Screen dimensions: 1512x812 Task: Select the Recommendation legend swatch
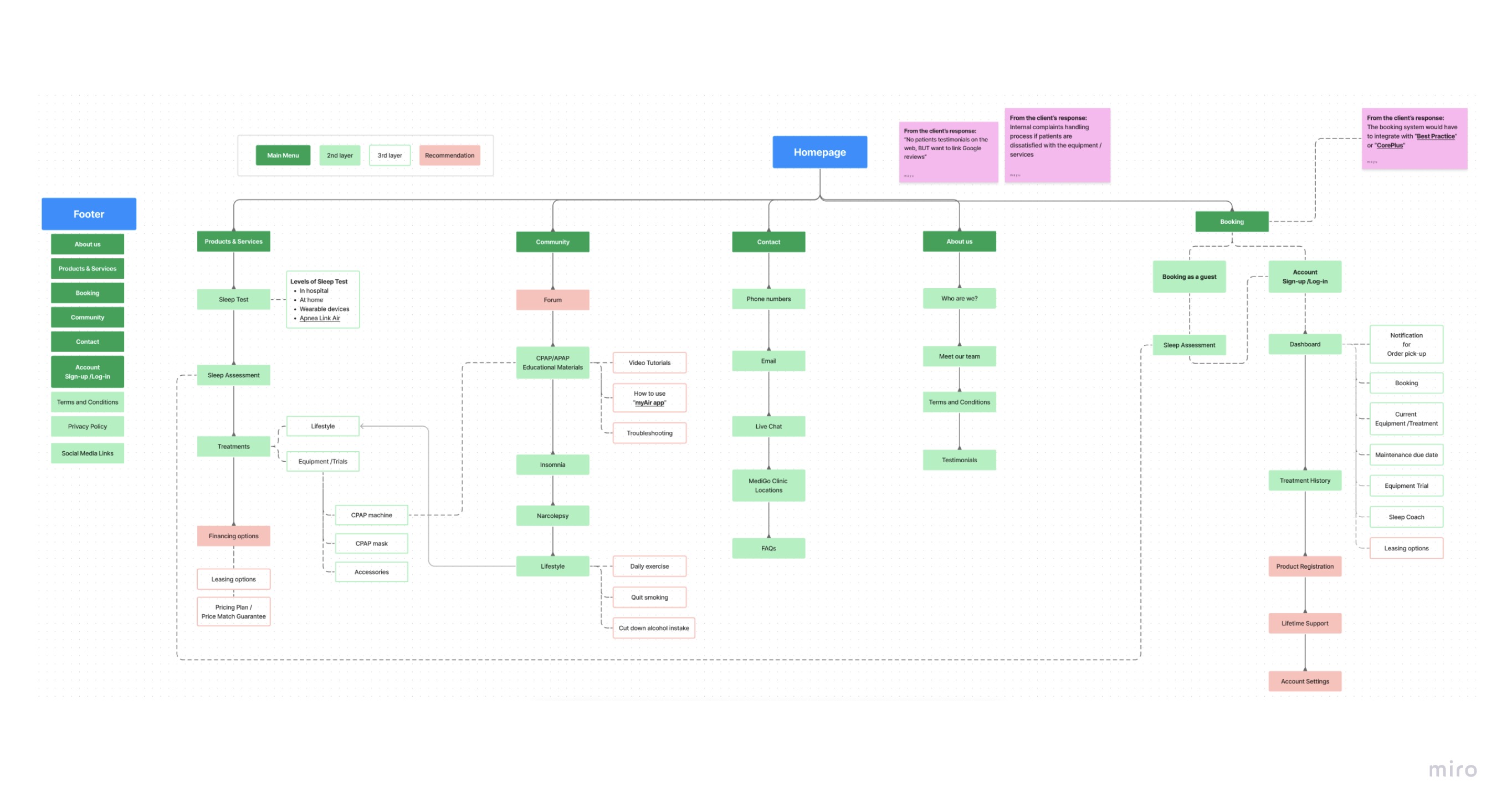[x=449, y=156]
